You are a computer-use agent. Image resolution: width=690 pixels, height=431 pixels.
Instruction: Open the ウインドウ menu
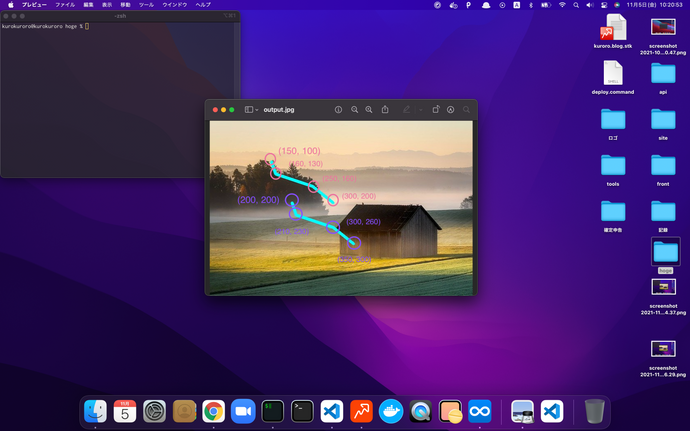[175, 5]
